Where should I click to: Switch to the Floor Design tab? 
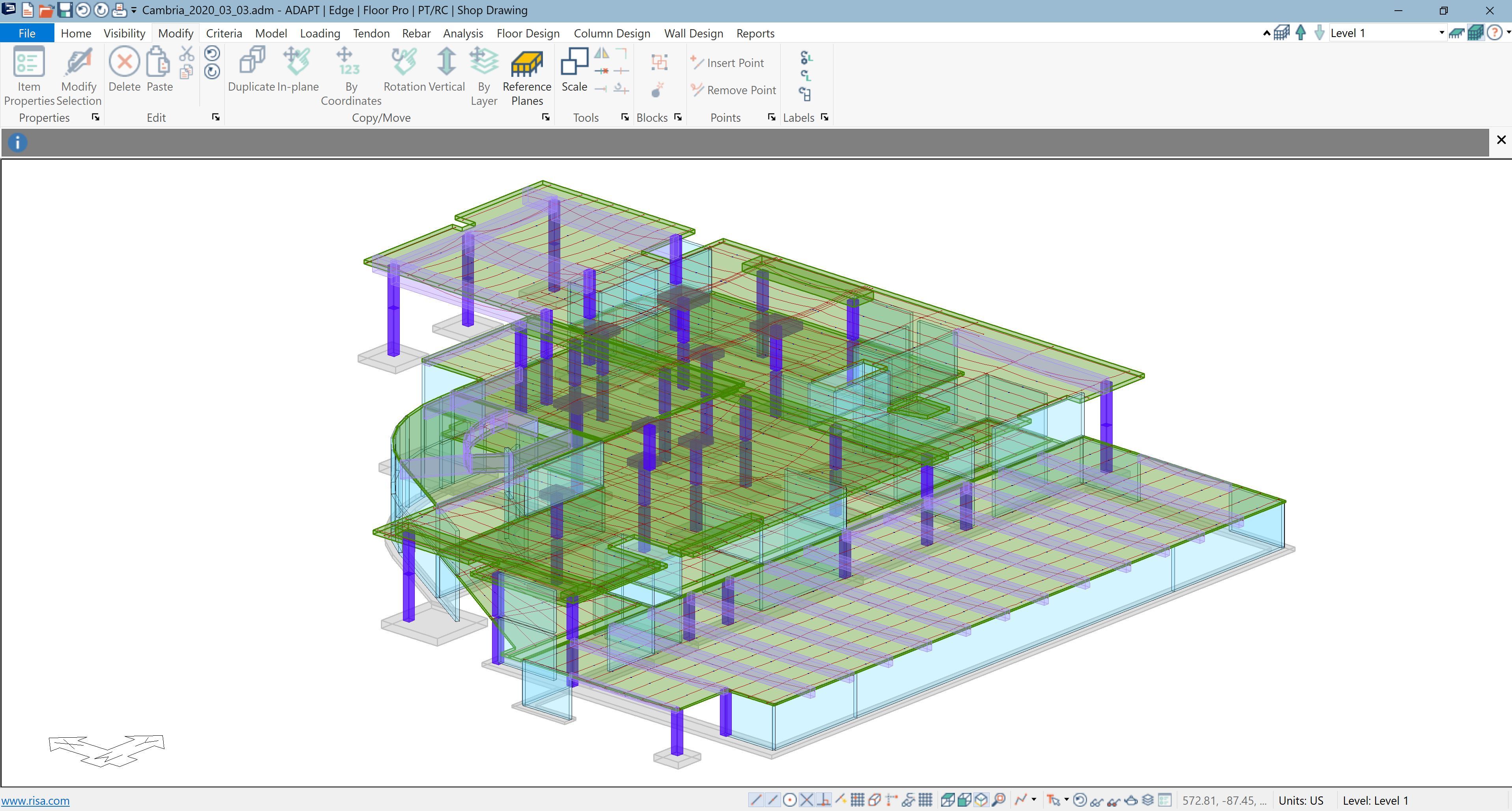coord(528,33)
